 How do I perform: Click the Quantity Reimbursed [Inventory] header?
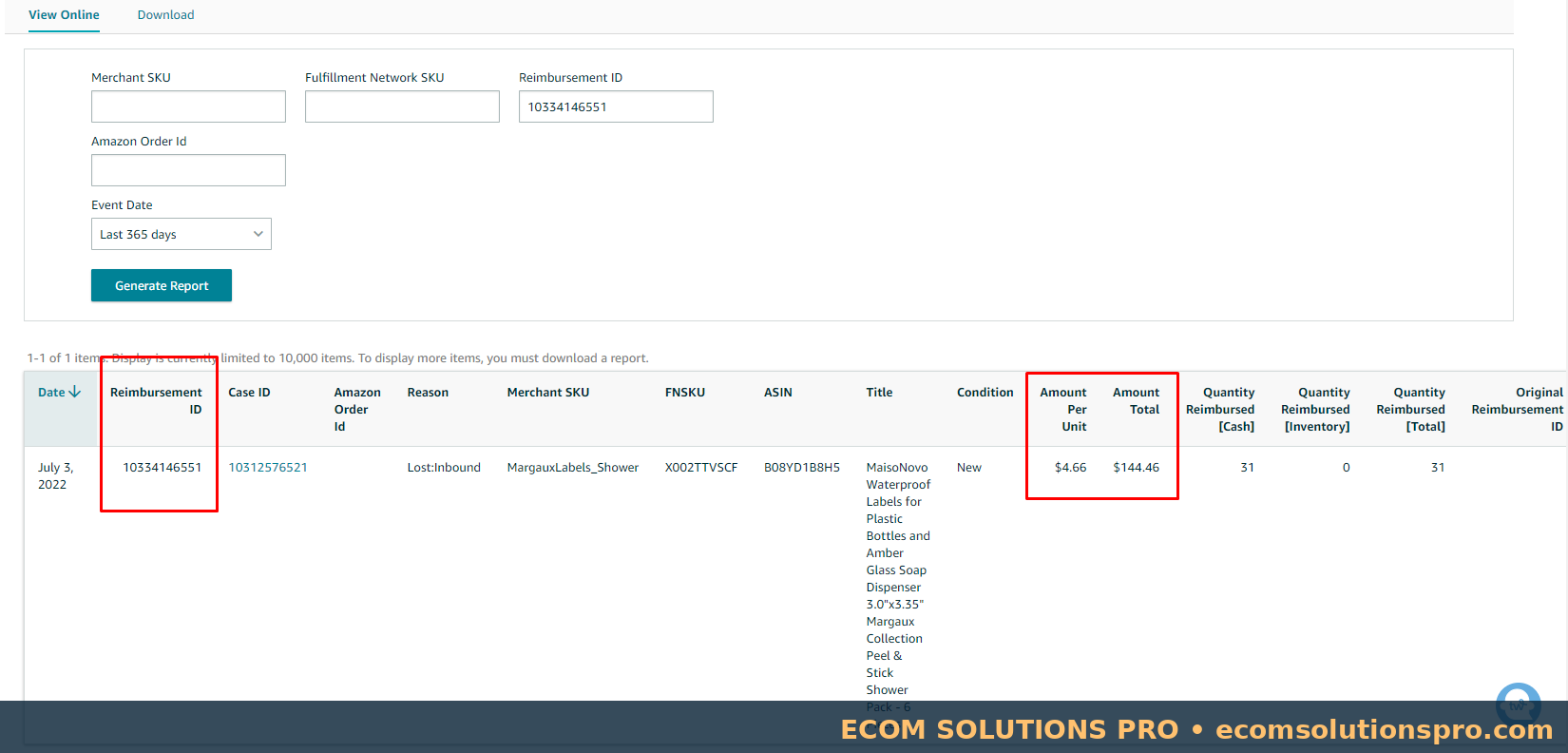pos(1315,409)
